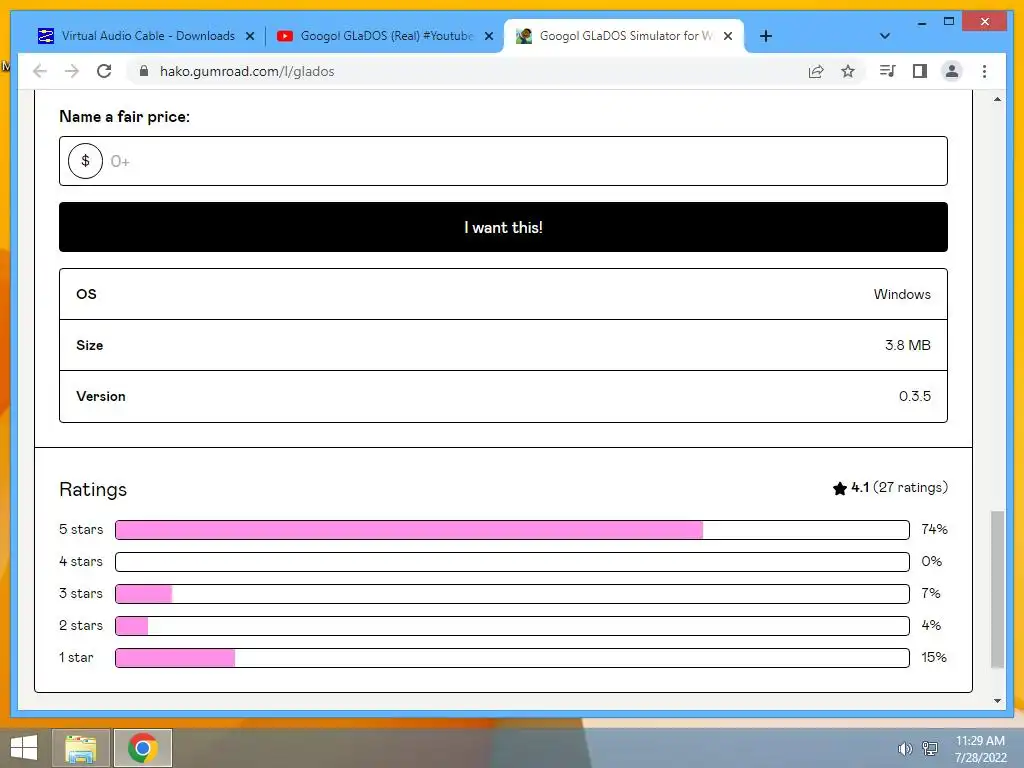
Task: Click the '0.3.5' version value
Action: [914, 396]
